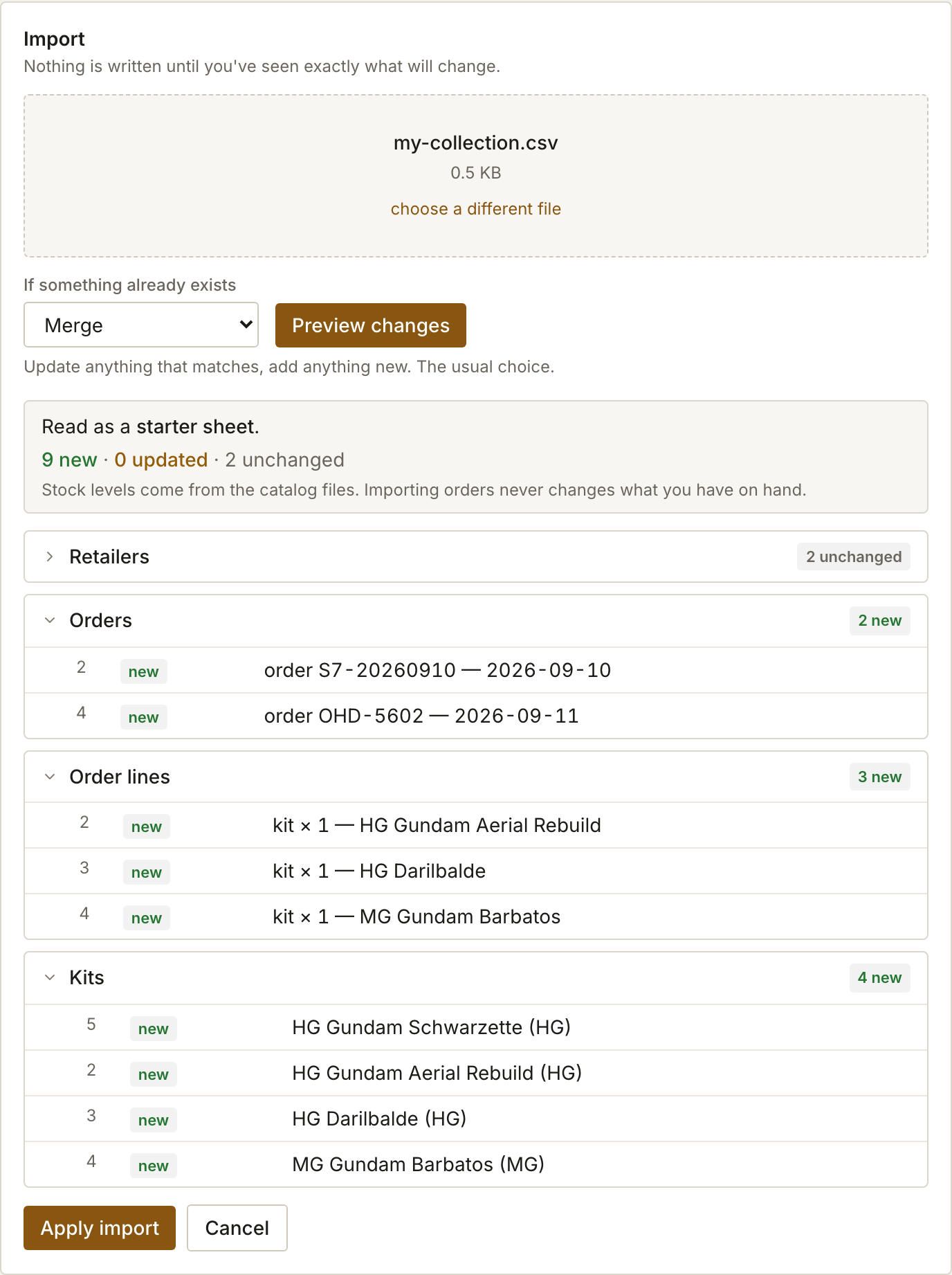The image size is (952, 1275).
Task: Click the my-collection.csv file name
Action: 476,143
